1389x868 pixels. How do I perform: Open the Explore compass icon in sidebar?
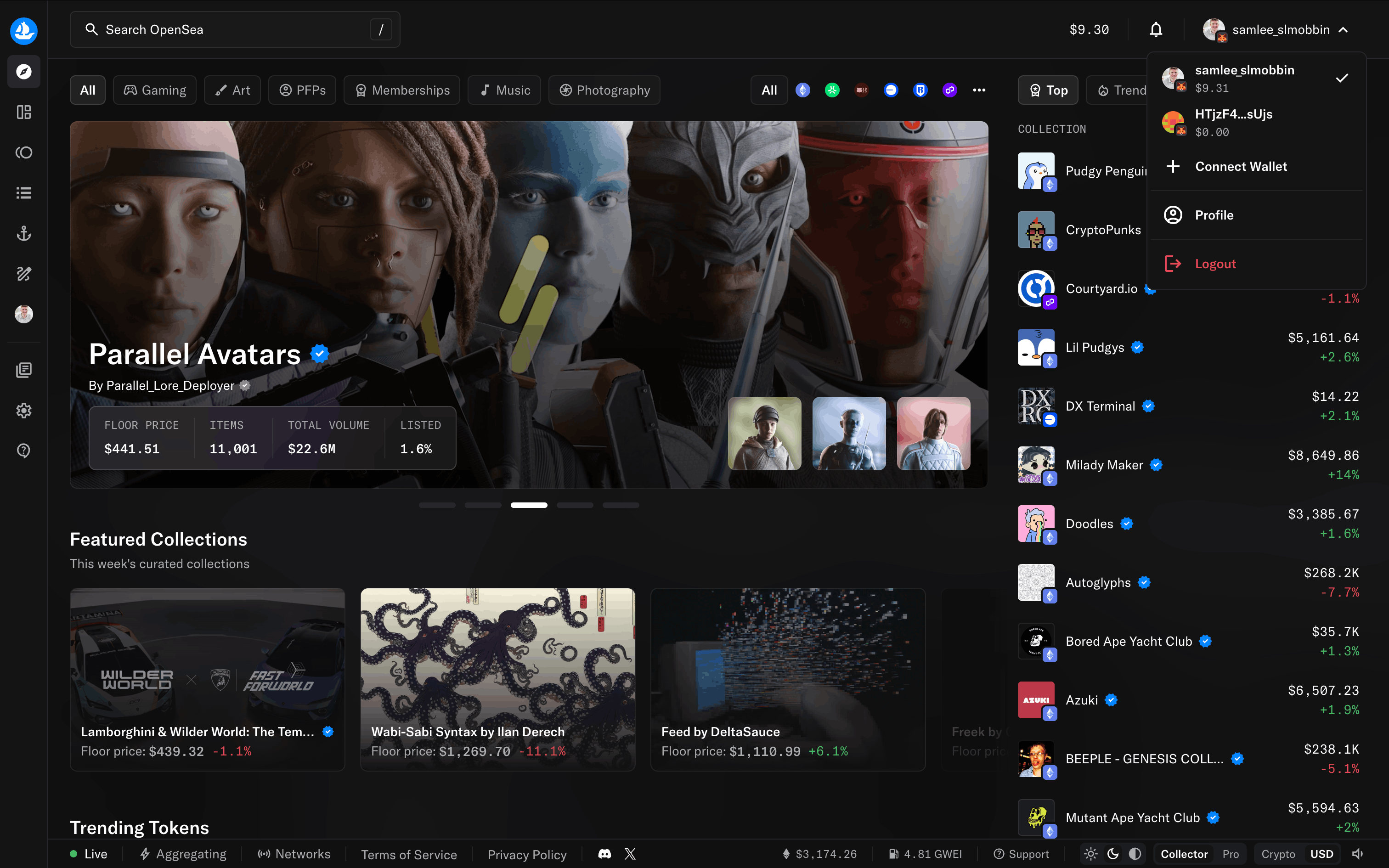(x=23, y=72)
